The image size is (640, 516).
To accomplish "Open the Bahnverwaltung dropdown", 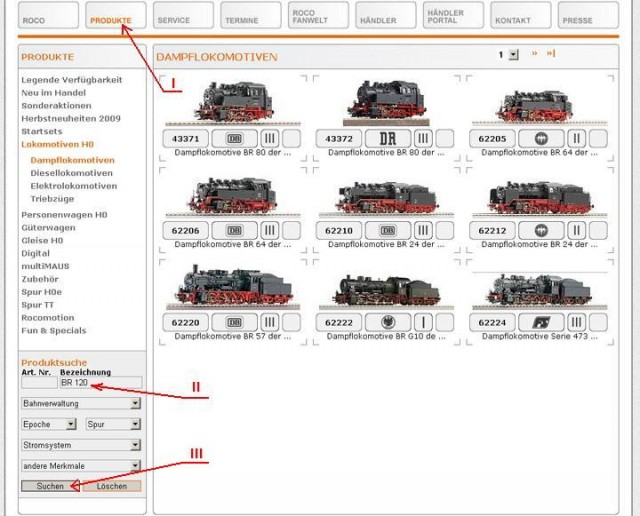I will 81,404.
